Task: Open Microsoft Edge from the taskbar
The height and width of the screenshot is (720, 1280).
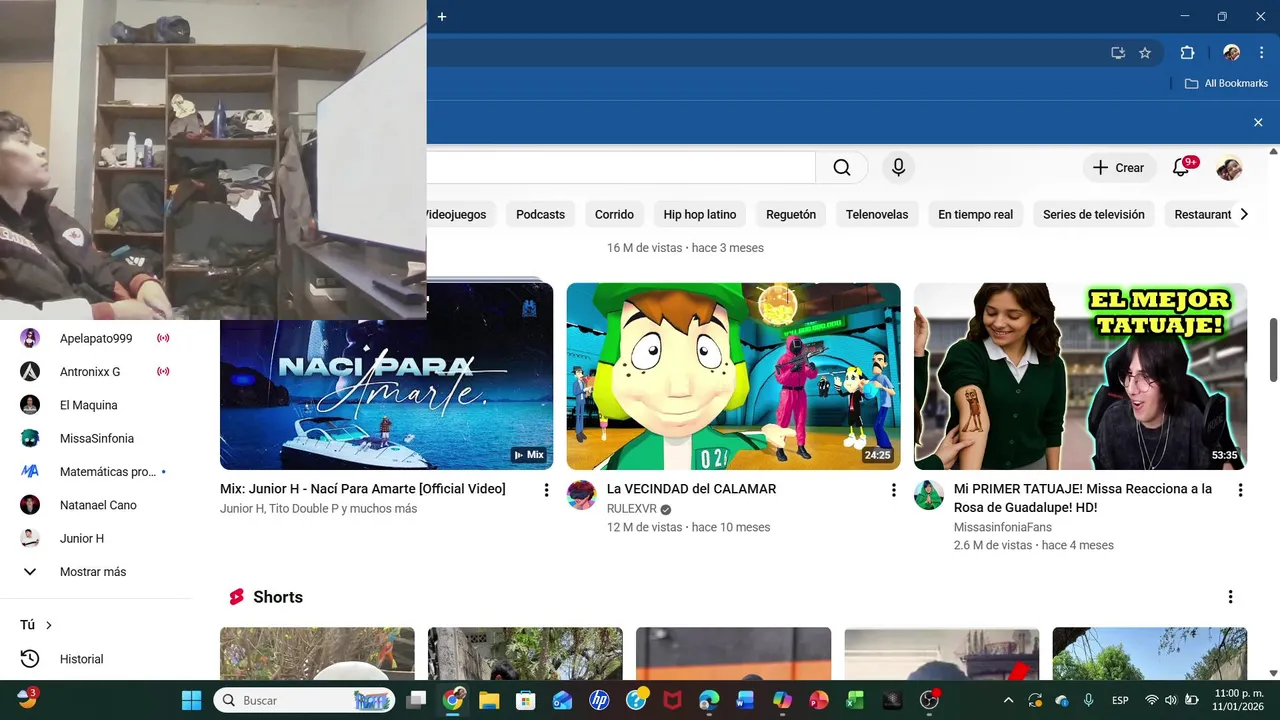Action: click(x=709, y=700)
